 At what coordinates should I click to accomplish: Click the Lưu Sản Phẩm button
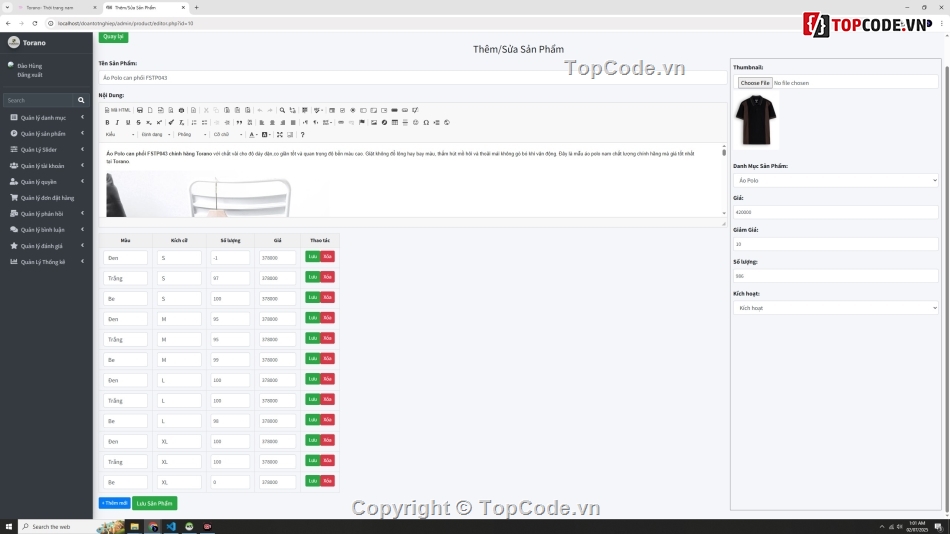coord(154,503)
